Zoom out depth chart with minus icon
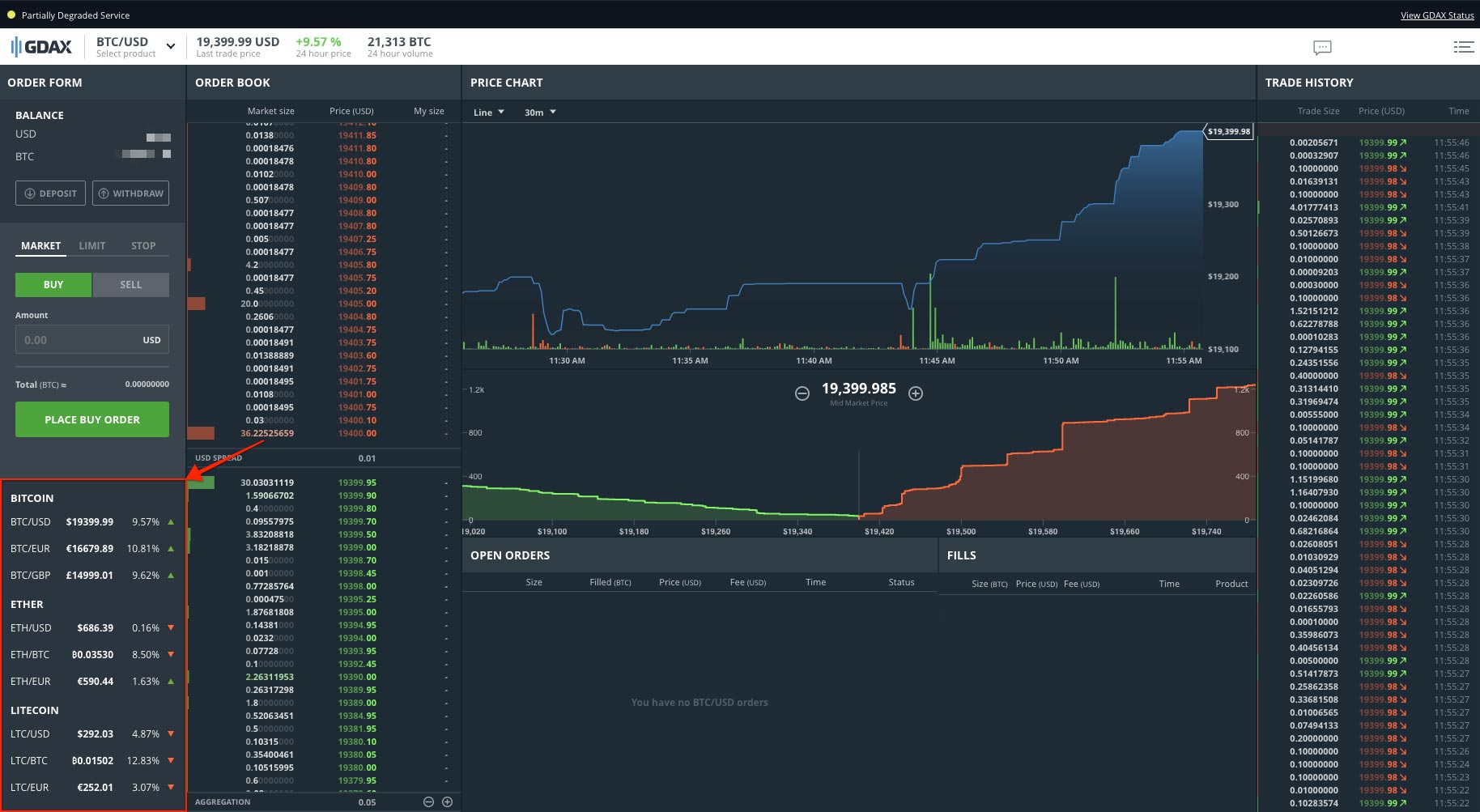This screenshot has height=812, width=1480. [x=802, y=393]
